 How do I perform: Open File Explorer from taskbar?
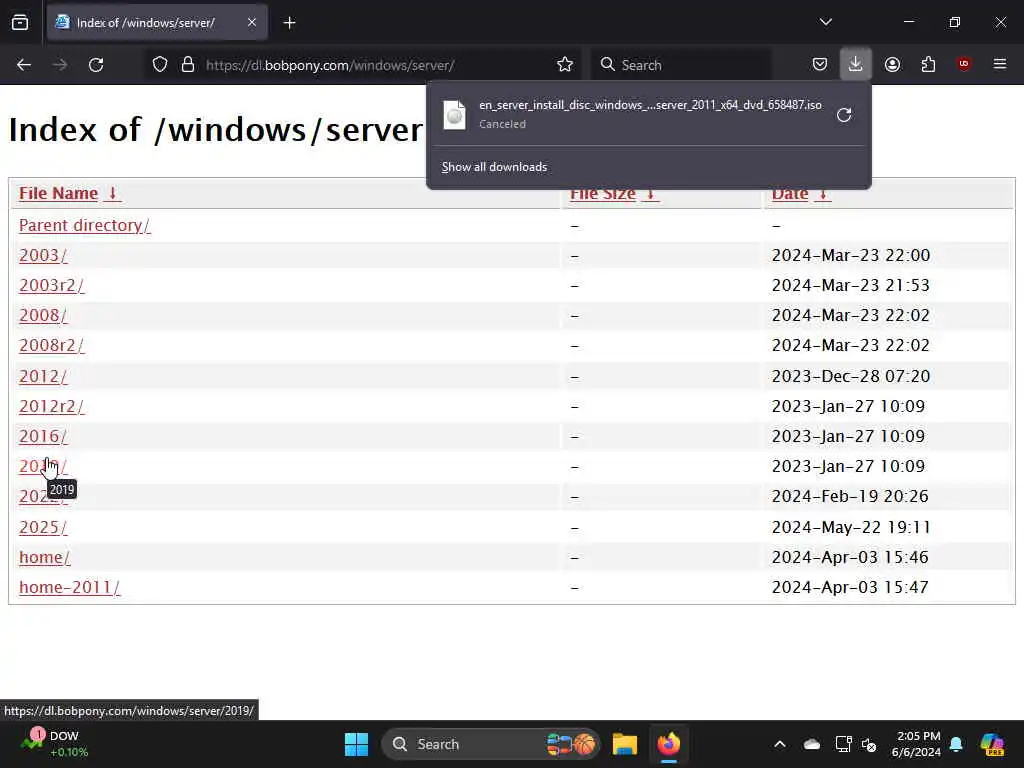pos(625,744)
